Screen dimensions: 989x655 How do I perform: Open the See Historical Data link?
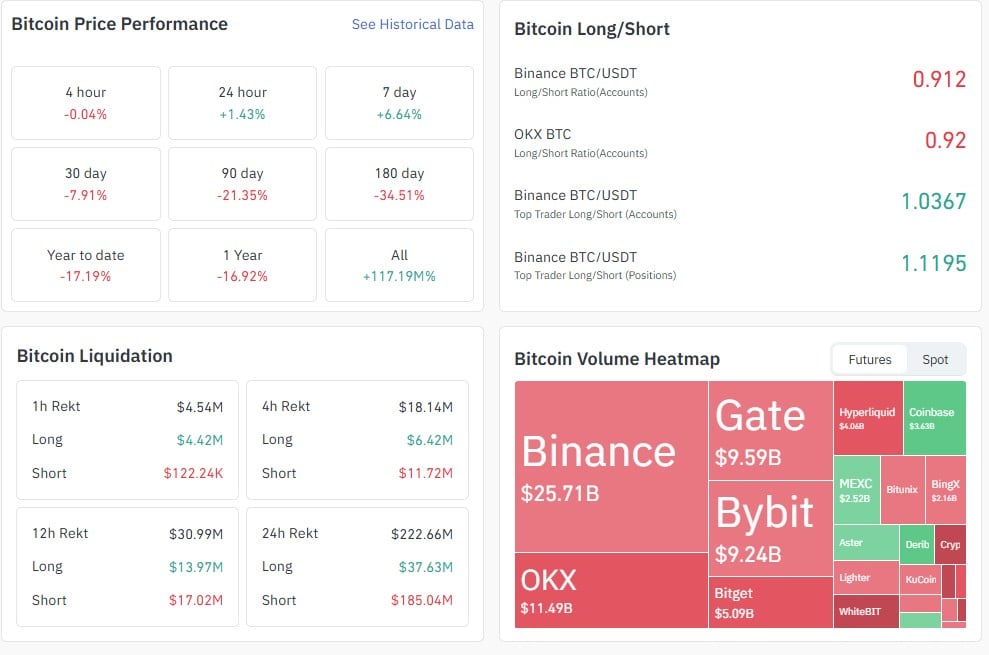pyautogui.click(x=412, y=24)
